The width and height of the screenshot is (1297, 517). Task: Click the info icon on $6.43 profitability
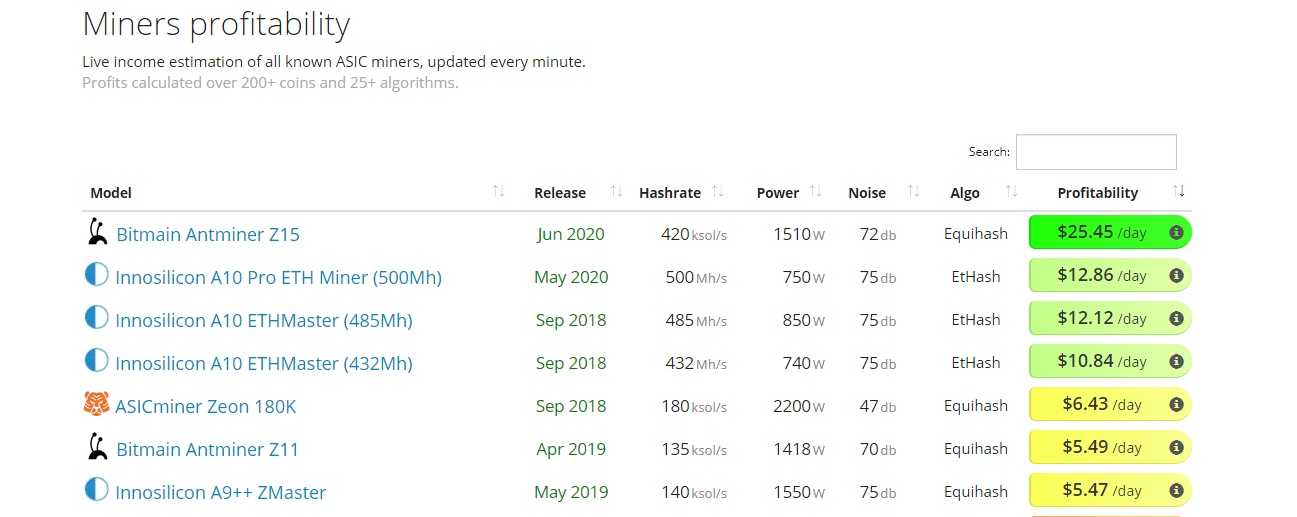tap(1176, 405)
